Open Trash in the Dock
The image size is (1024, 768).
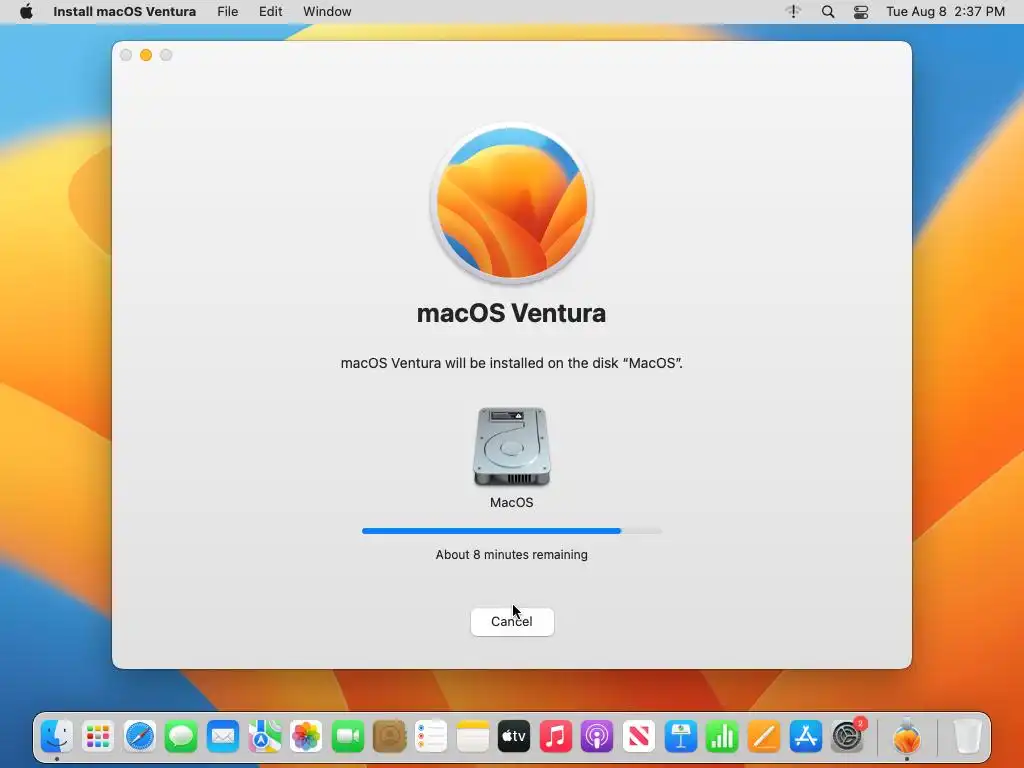tap(967, 737)
